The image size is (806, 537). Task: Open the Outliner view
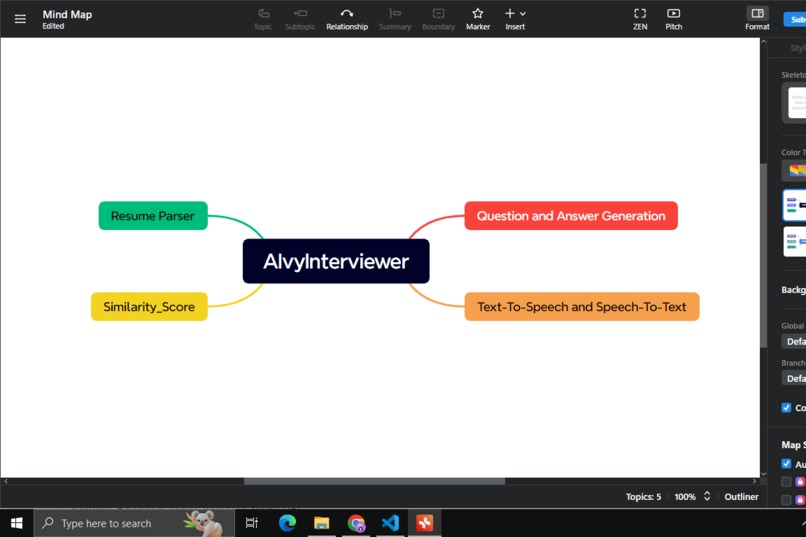(741, 496)
